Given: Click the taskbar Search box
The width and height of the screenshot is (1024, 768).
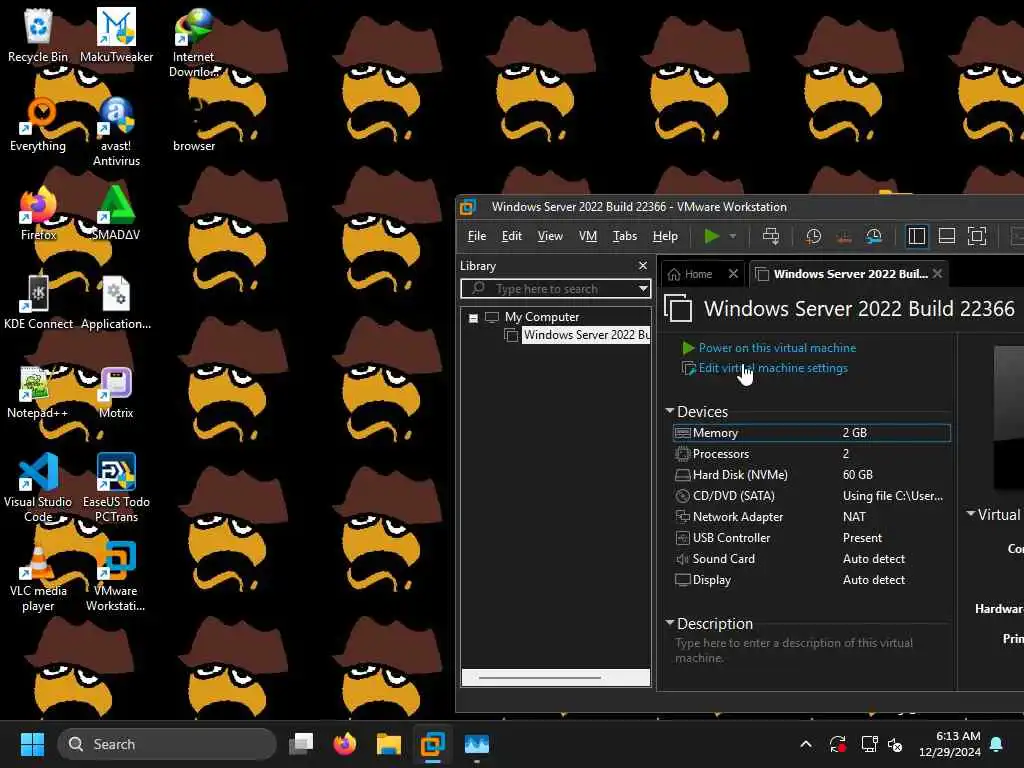Looking at the screenshot, I should point(167,744).
